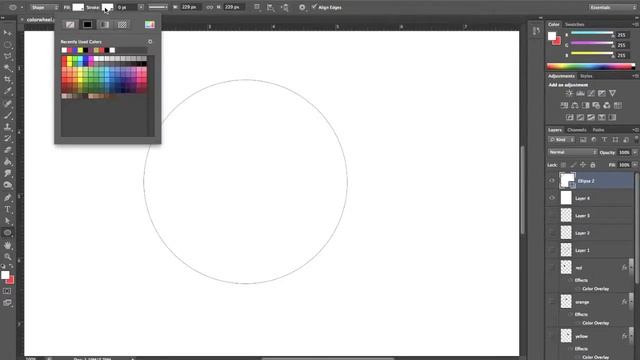This screenshot has width=640, height=360.
Task: Select the Color panel tab
Action: point(554,24)
